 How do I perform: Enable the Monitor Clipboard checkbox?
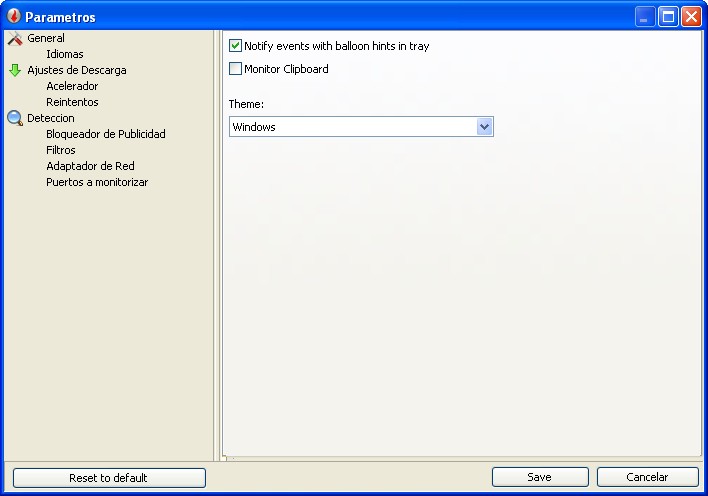(x=235, y=69)
